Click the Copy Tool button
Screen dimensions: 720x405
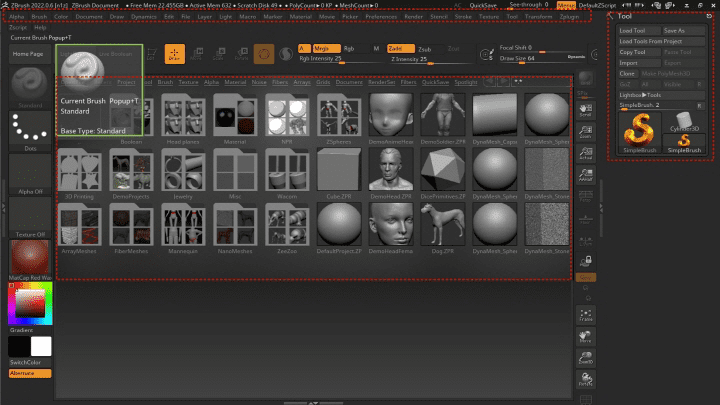(639, 52)
